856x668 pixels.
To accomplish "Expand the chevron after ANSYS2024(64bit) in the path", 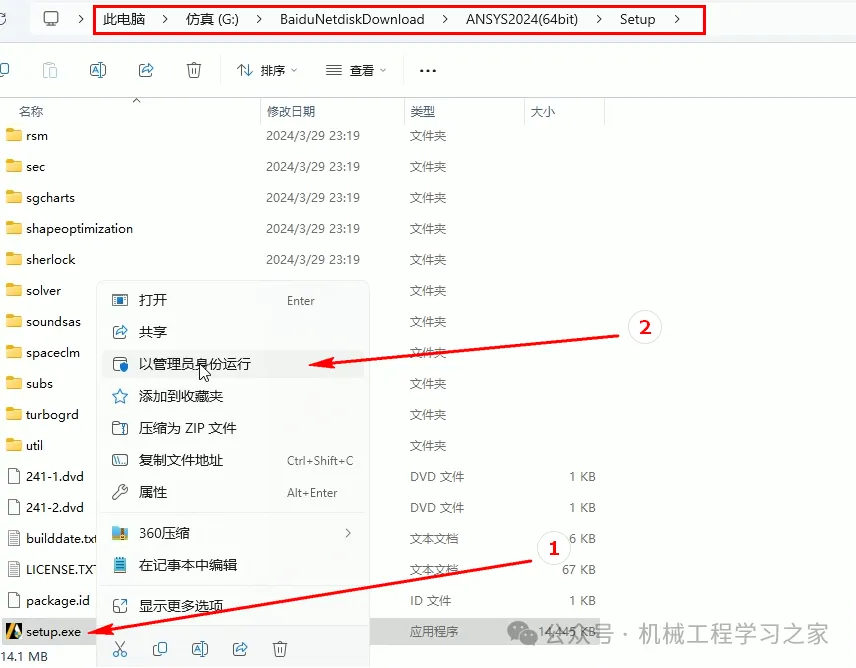I will [599, 19].
